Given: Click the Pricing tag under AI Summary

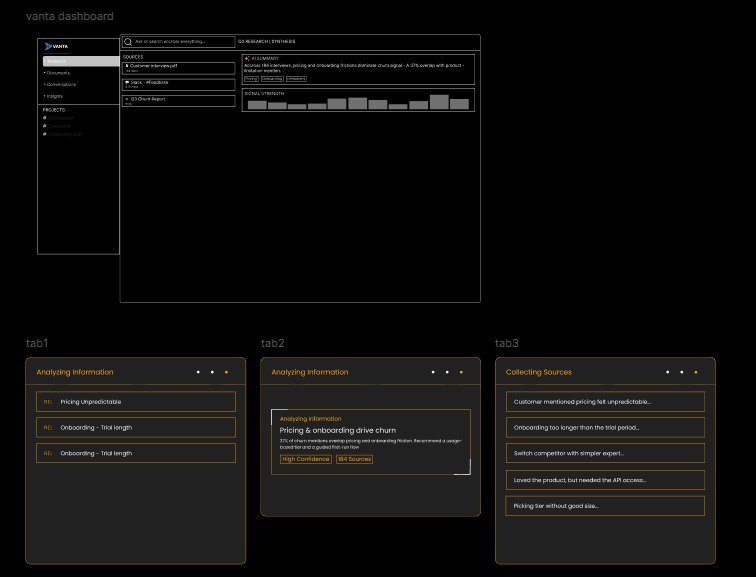Looking at the screenshot, I should click(x=251, y=79).
